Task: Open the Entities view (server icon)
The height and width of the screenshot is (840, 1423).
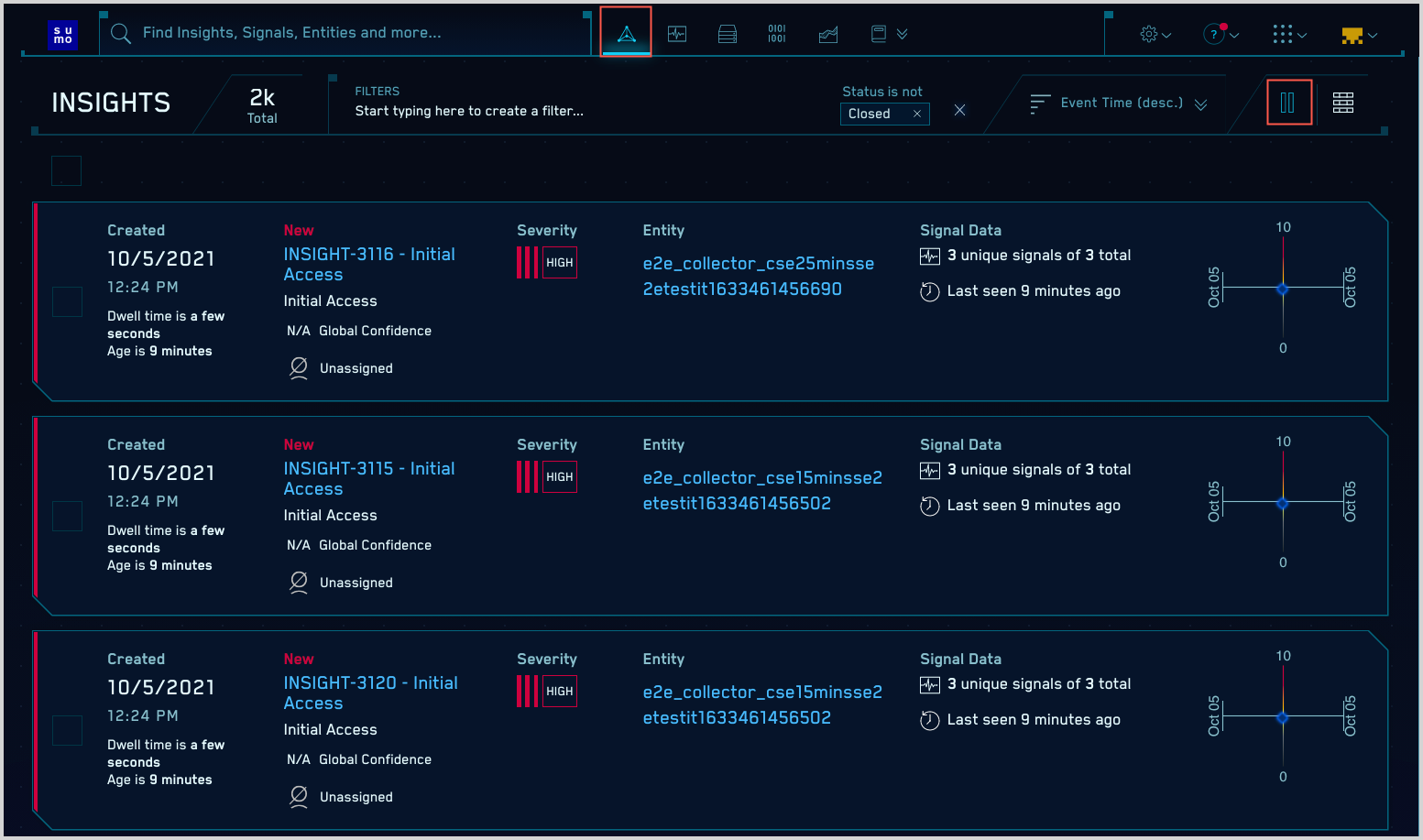Action: [727, 33]
